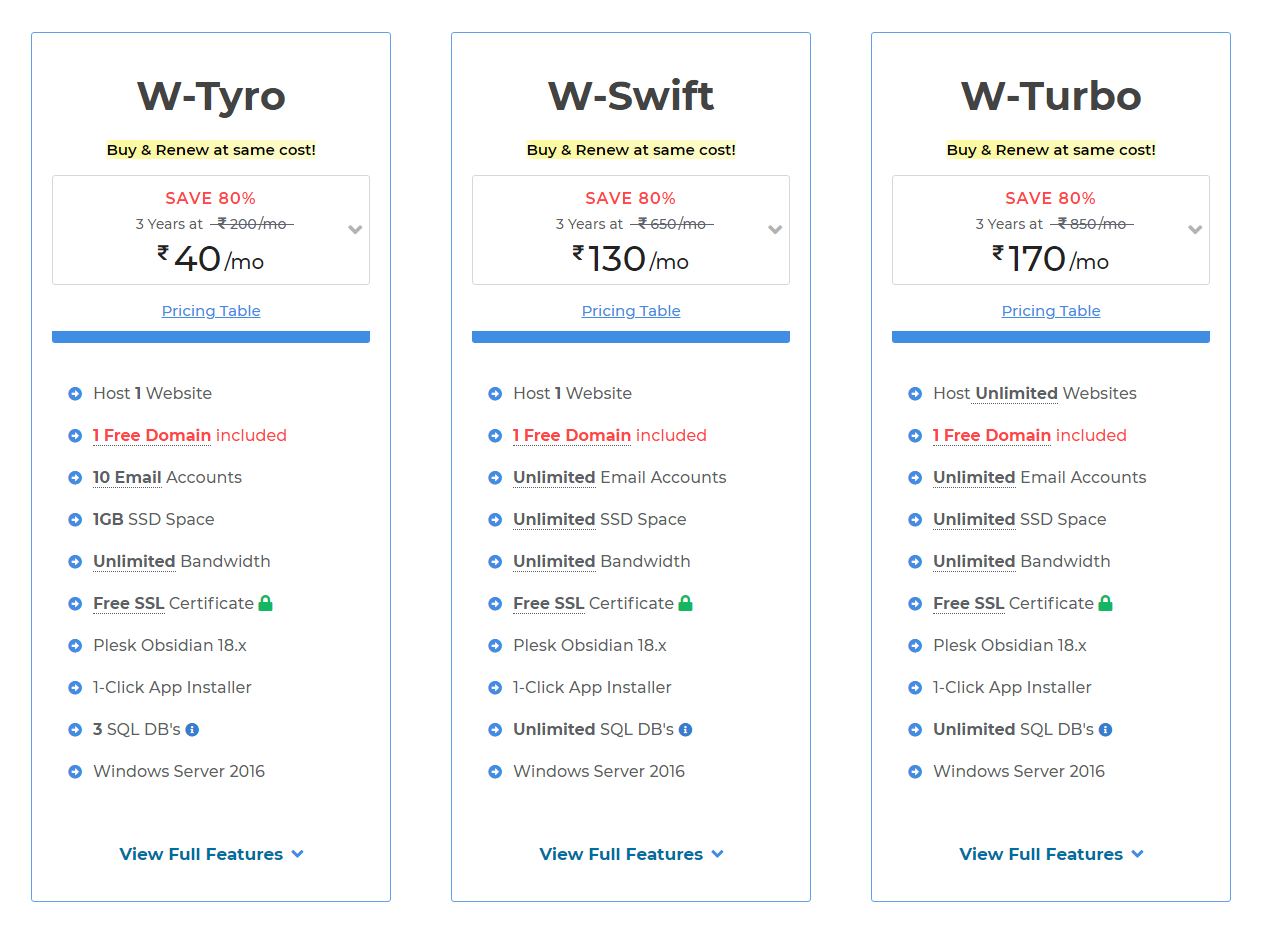The image size is (1261, 937).
Task: Click the info icon beside W-Tyro SQL DB's
Action: pos(192,730)
